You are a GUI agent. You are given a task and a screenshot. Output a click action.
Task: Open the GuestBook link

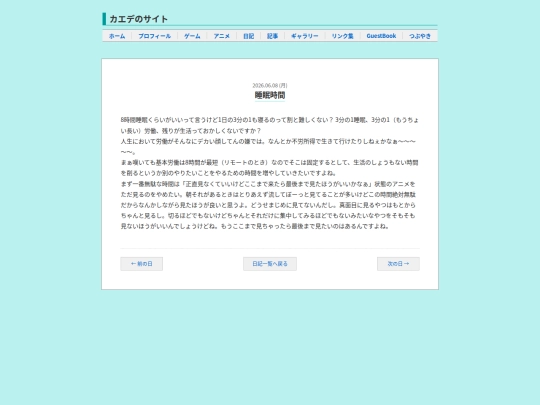[381, 36]
